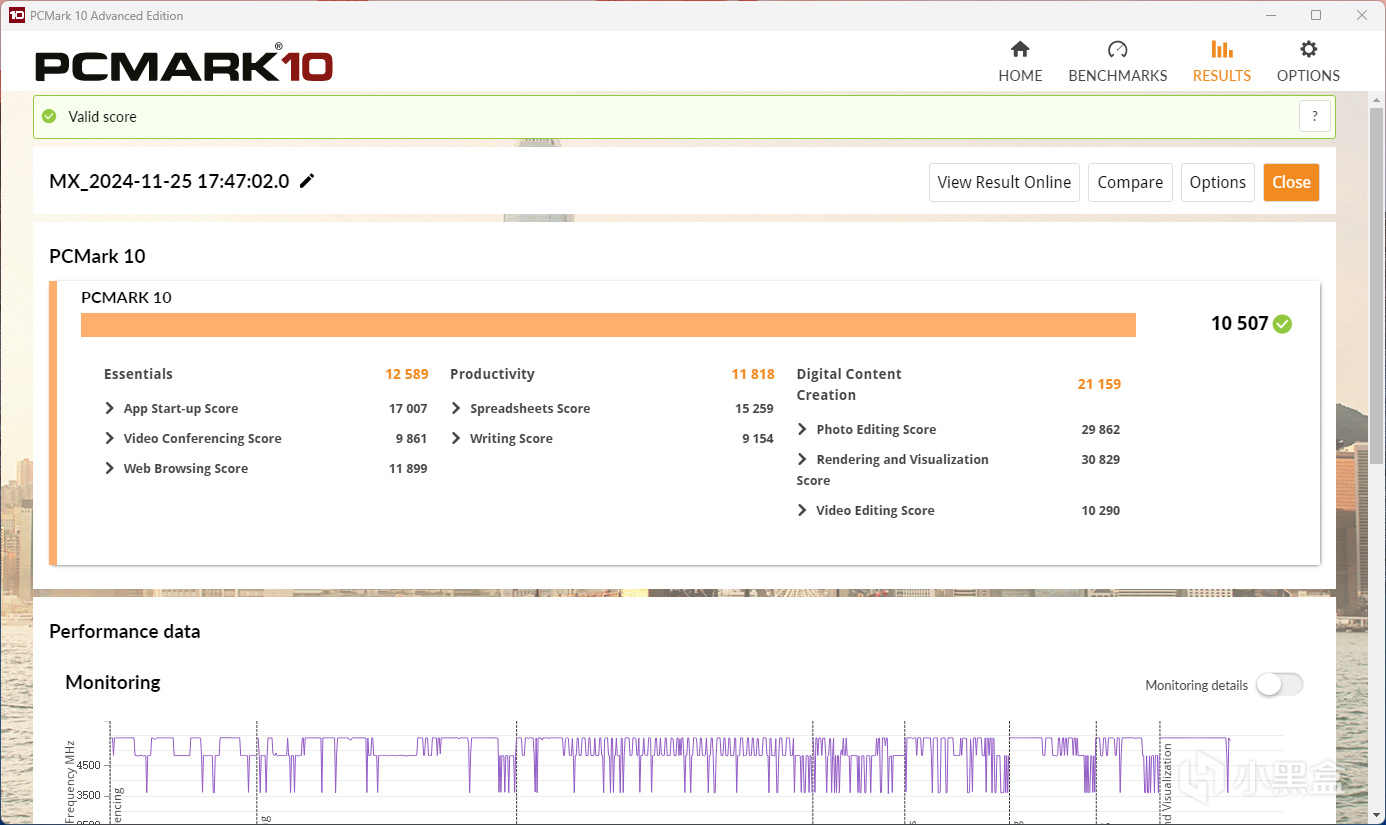Click the Writing value 9 154
This screenshot has height=825, width=1386.
pyautogui.click(x=758, y=438)
